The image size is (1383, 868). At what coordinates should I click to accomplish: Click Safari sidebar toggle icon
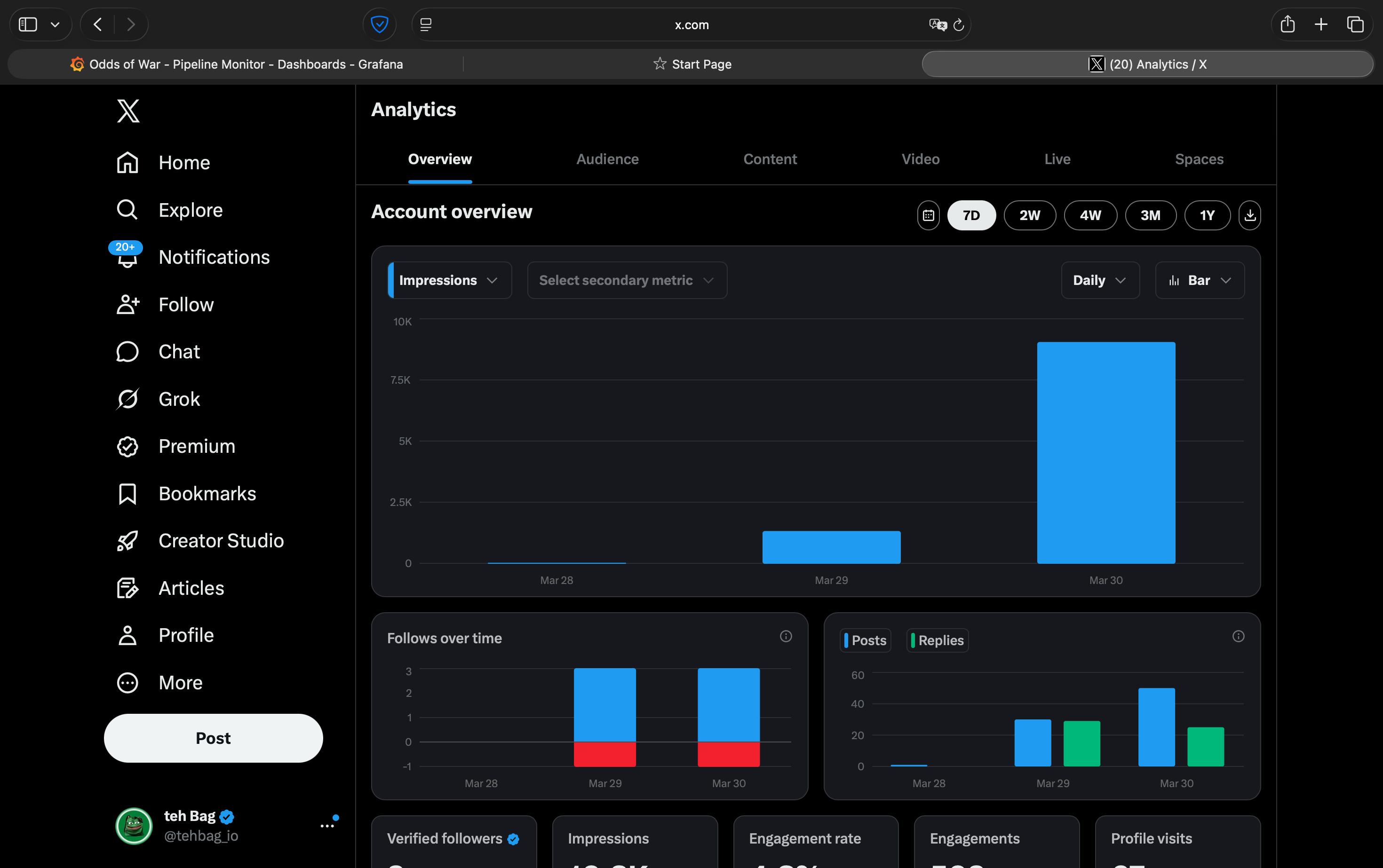pos(28,24)
